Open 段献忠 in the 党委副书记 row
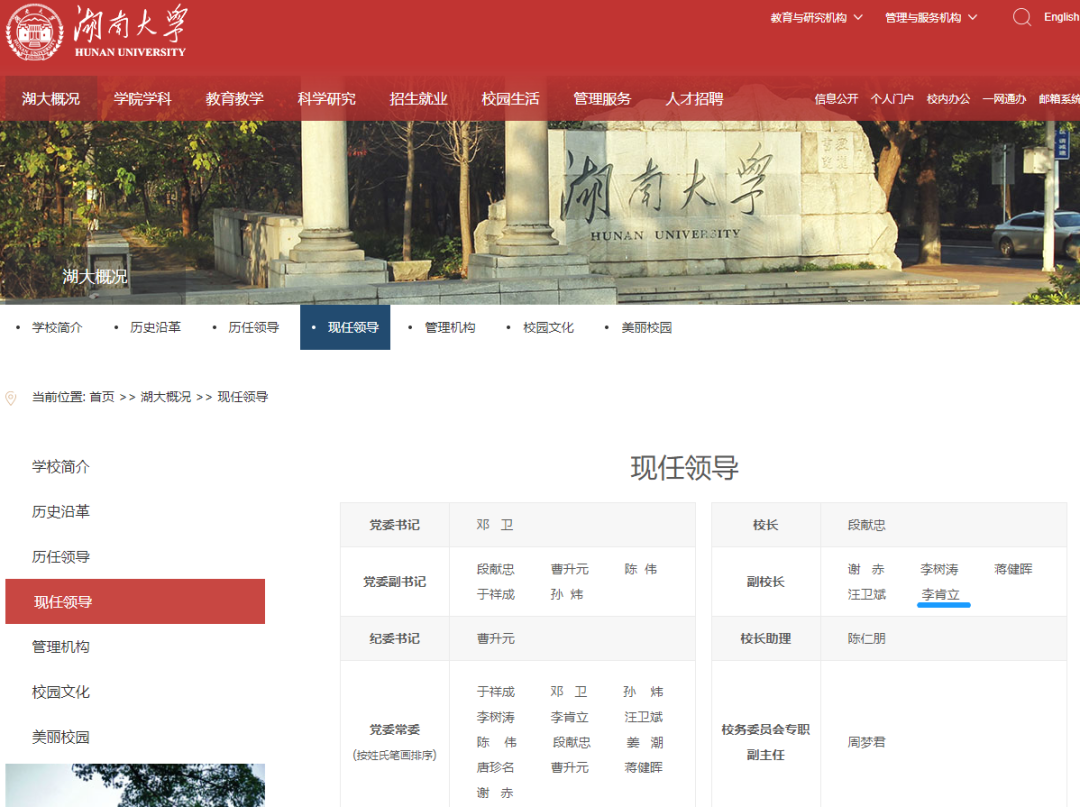 point(496,569)
